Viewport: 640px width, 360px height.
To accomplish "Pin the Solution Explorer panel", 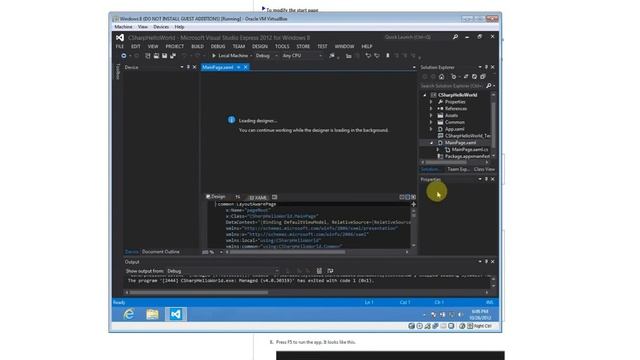I will coord(486,67).
